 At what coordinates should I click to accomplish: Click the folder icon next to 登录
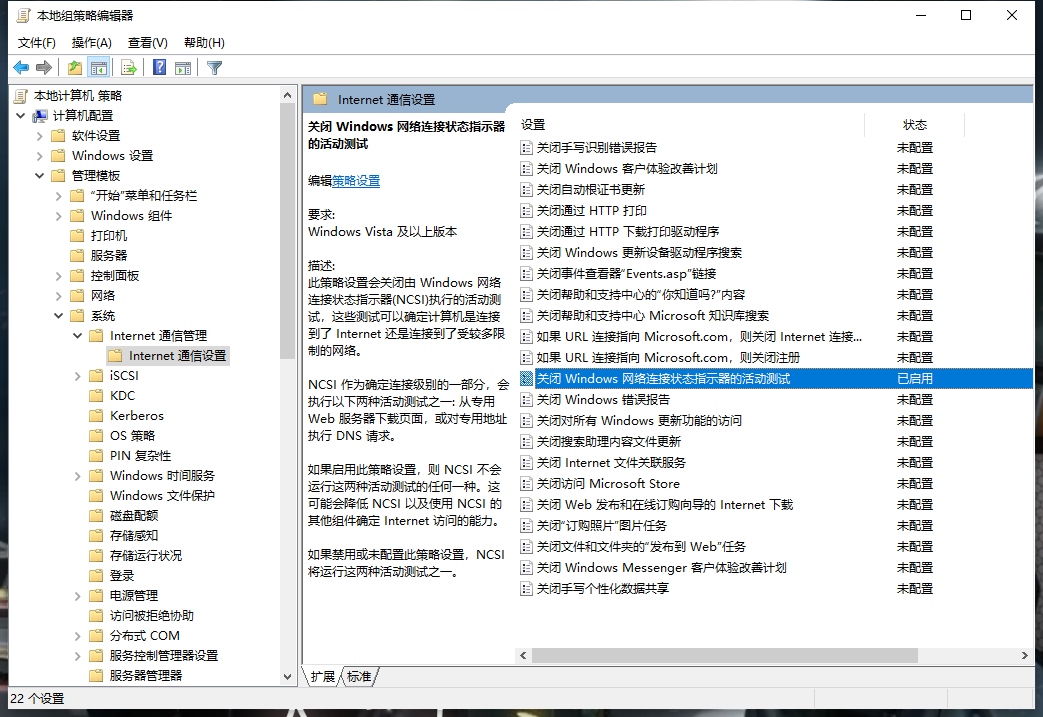click(x=96, y=575)
